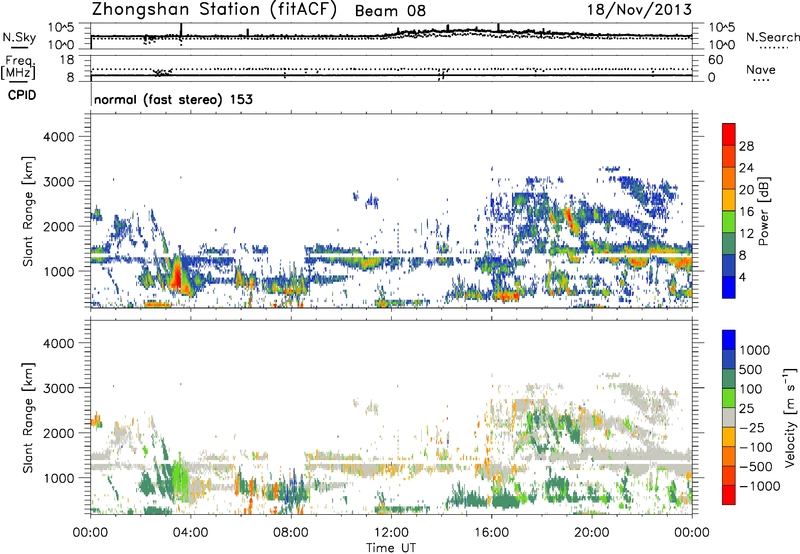Click the 'N.Search' legend label
This screenshot has width=800, height=554.
pyautogui.click(x=772, y=37)
